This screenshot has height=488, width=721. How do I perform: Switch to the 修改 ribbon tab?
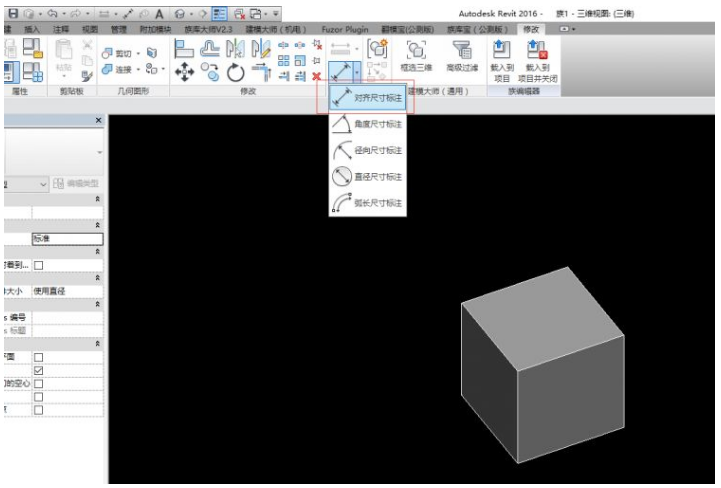click(529, 29)
